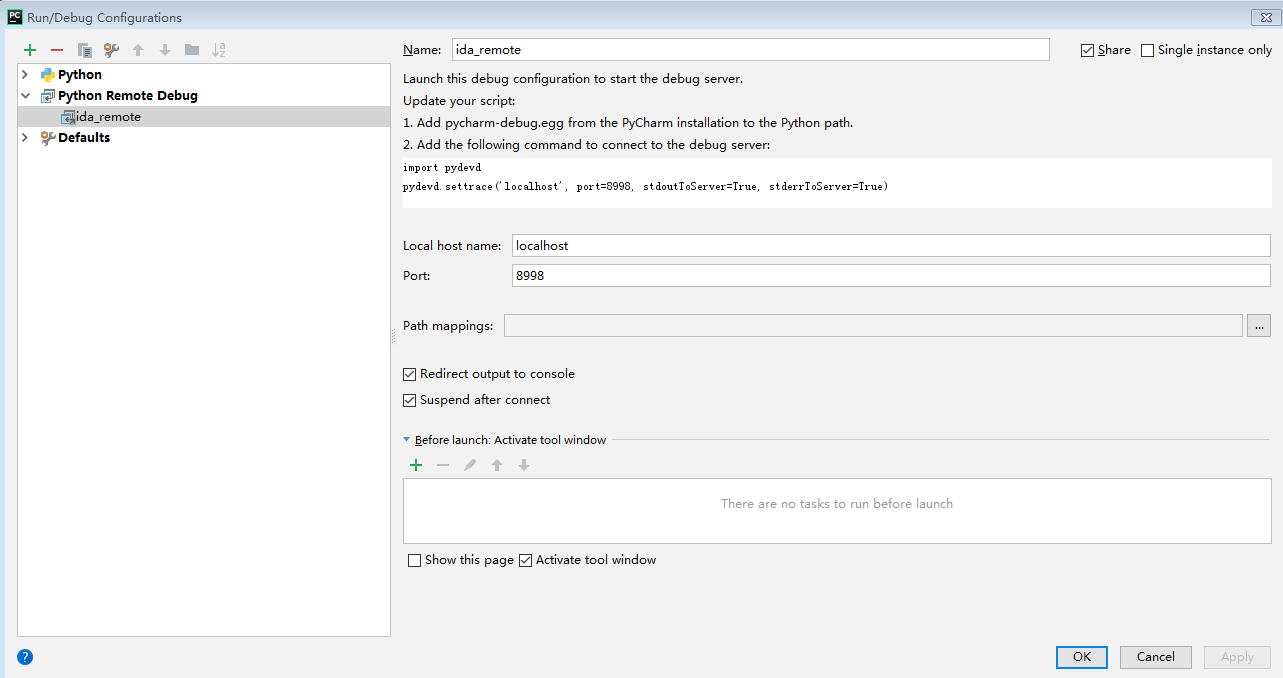Click the pydevd.settrace command line
Viewport: 1283px width, 678px height.
[x=646, y=187]
